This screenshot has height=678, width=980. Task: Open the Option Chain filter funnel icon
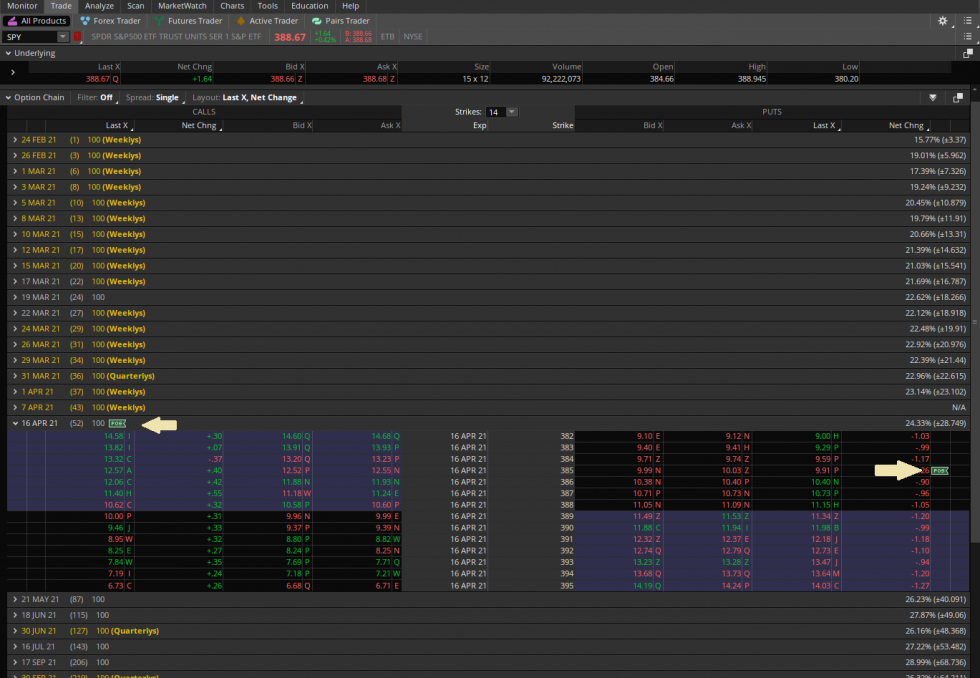point(932,97)
